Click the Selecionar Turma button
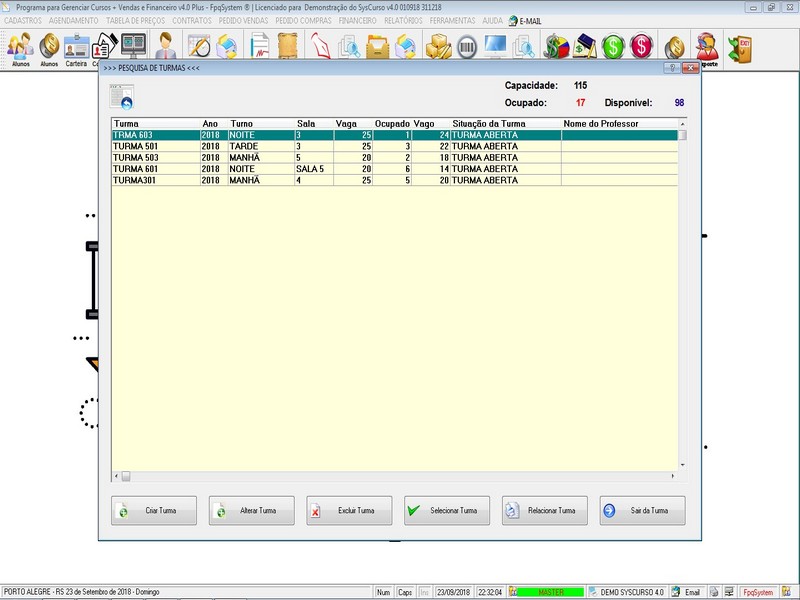 447,510
